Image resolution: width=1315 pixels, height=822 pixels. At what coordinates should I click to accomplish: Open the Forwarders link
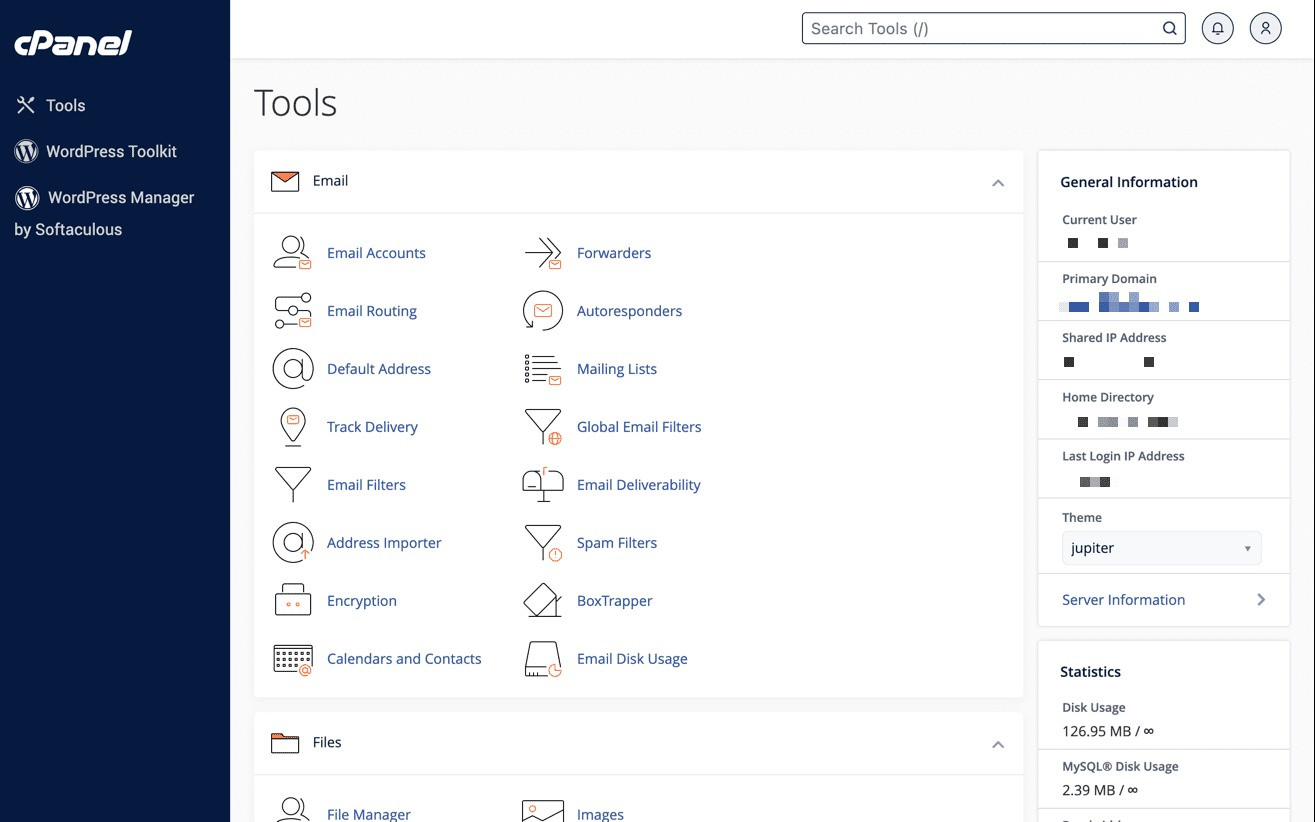click(614, 253)
